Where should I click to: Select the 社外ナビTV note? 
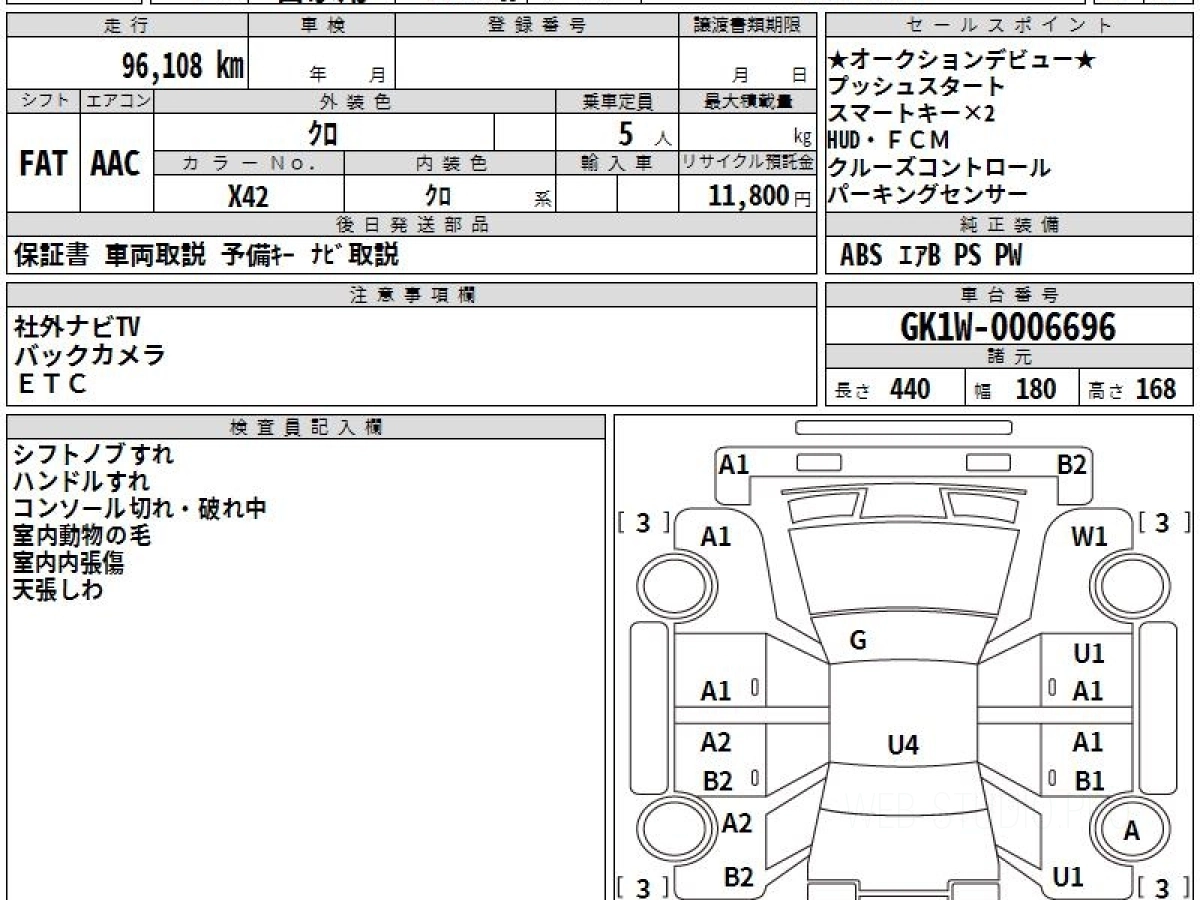pos(77,326)
